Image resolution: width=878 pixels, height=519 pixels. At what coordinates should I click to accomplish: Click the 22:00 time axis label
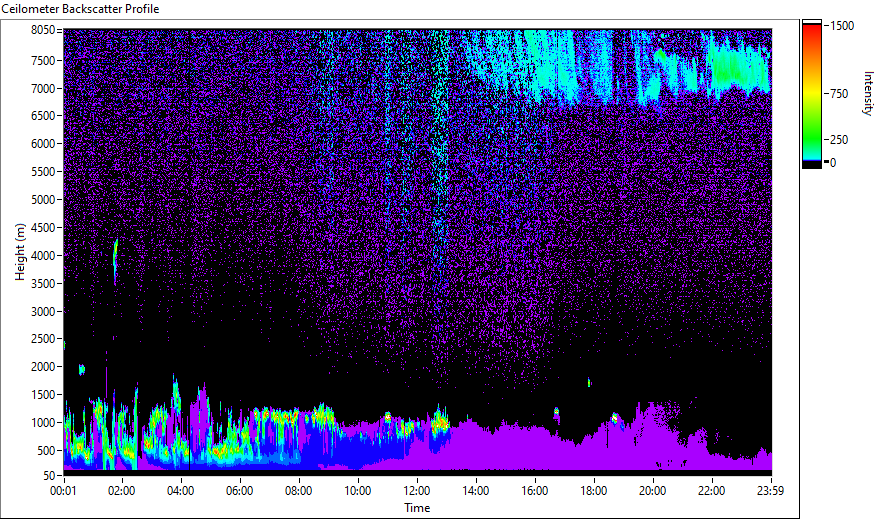tap(712, 491)
